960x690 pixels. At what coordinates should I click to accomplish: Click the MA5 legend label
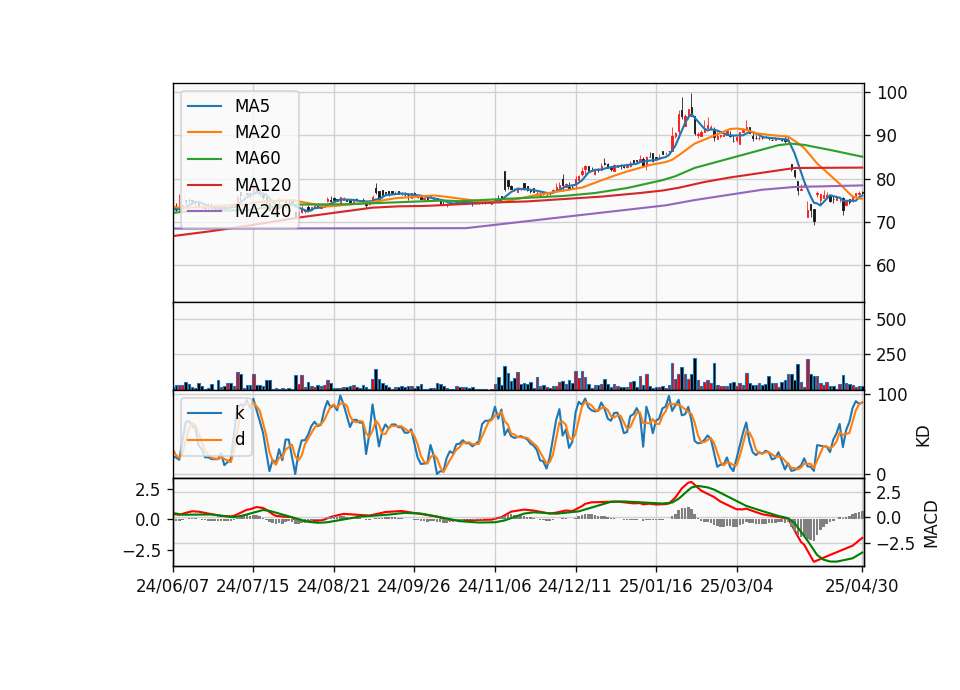click(252, 106)
